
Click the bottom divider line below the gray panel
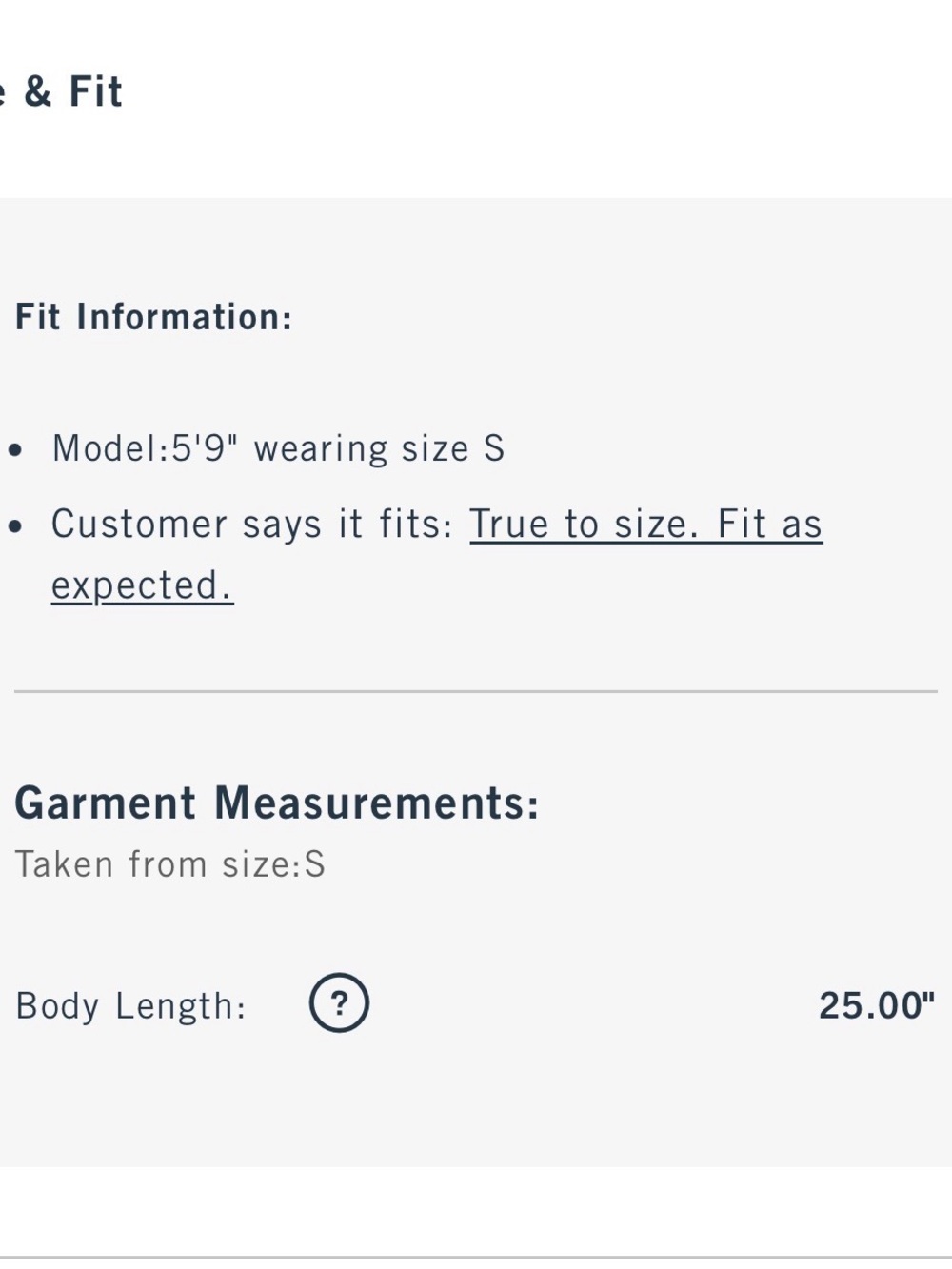(x=476, y=1257)
